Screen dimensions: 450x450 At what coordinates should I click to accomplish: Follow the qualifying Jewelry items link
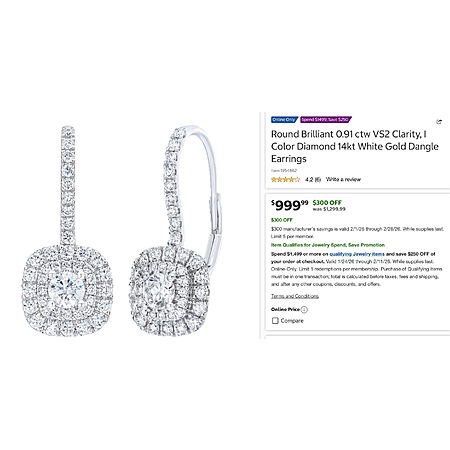(x=357, y=254)
